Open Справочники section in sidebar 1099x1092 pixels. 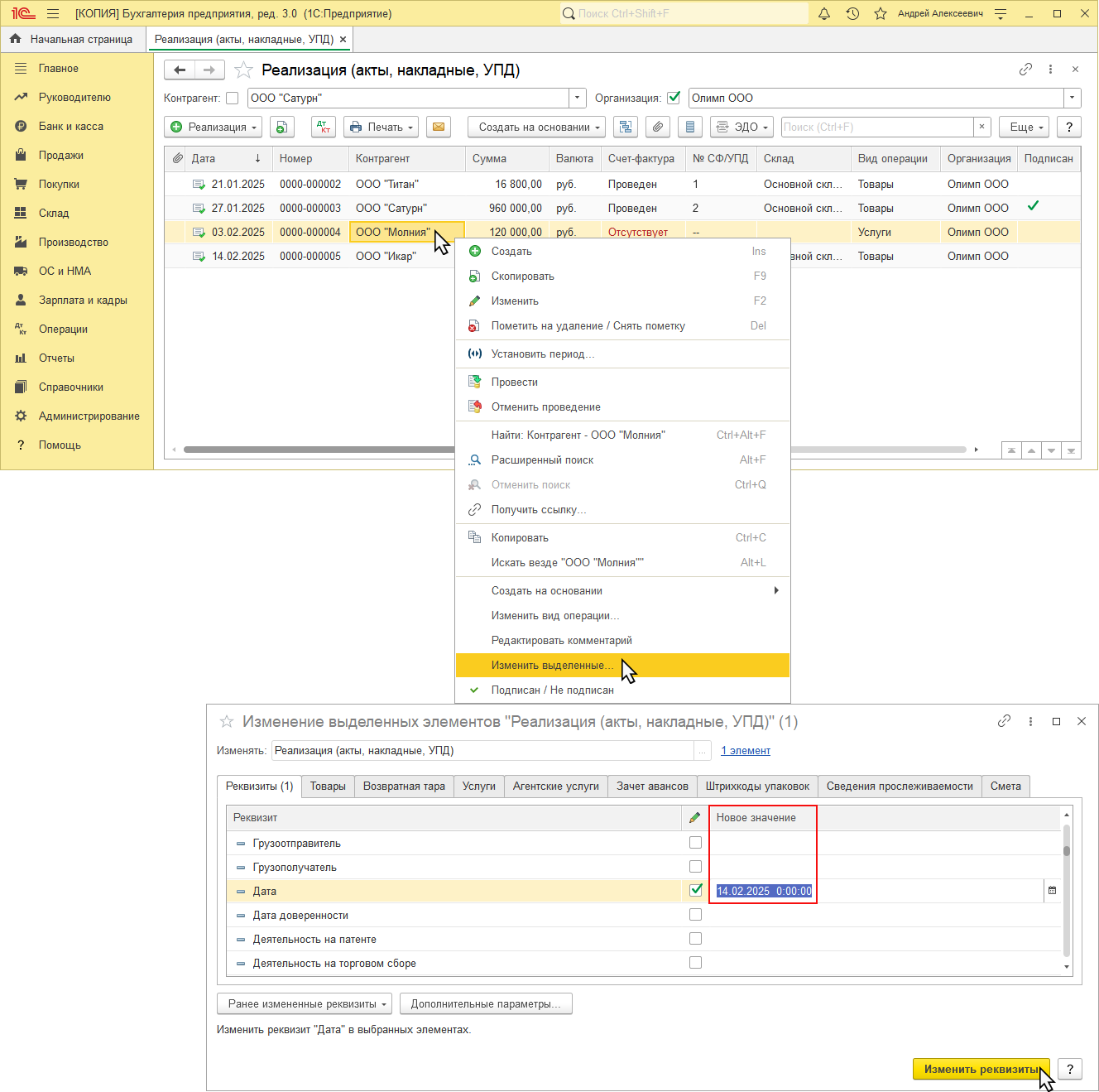(x=71, y=387)
